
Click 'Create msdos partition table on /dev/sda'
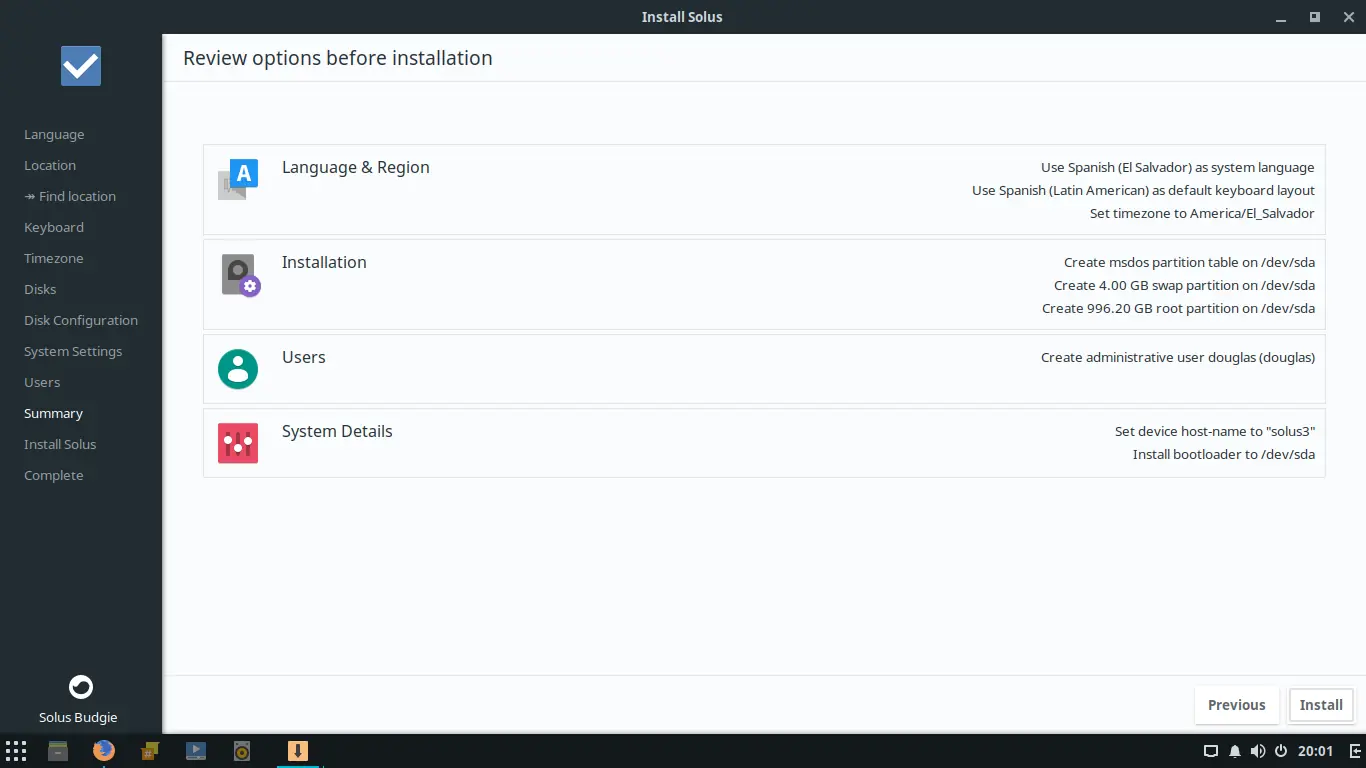(x=1189, y=263)
